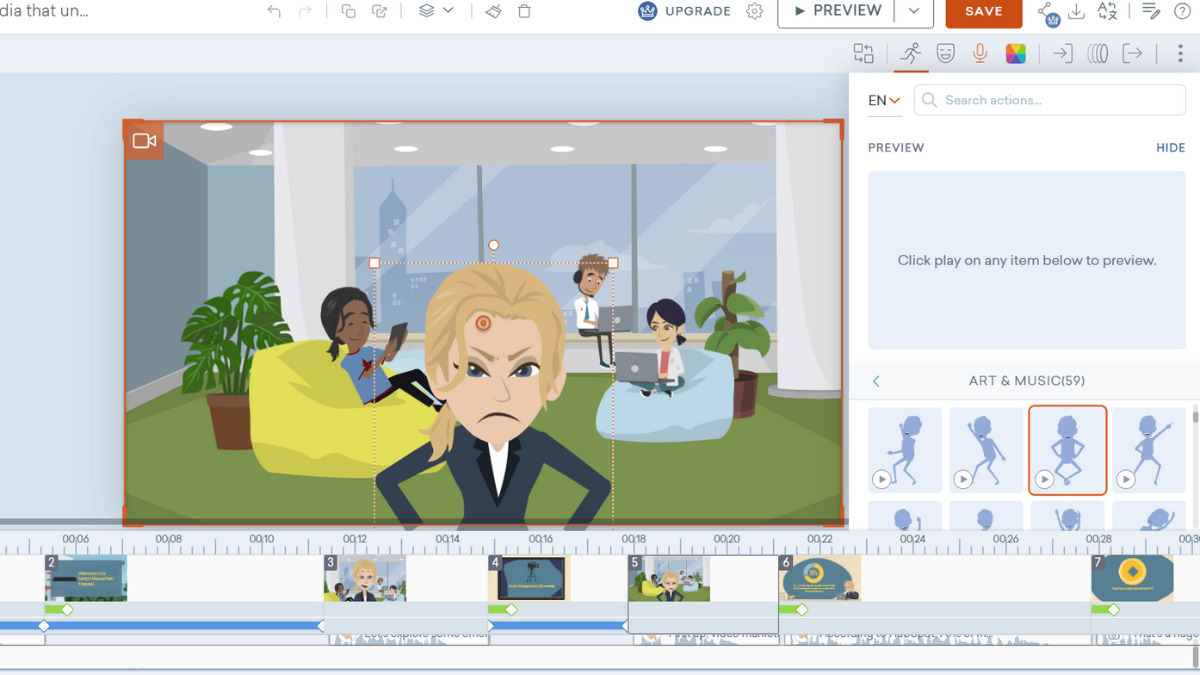This screenshot has height=675, width=1200.
Task: Open video settings gear
Action: click(755, 11)
